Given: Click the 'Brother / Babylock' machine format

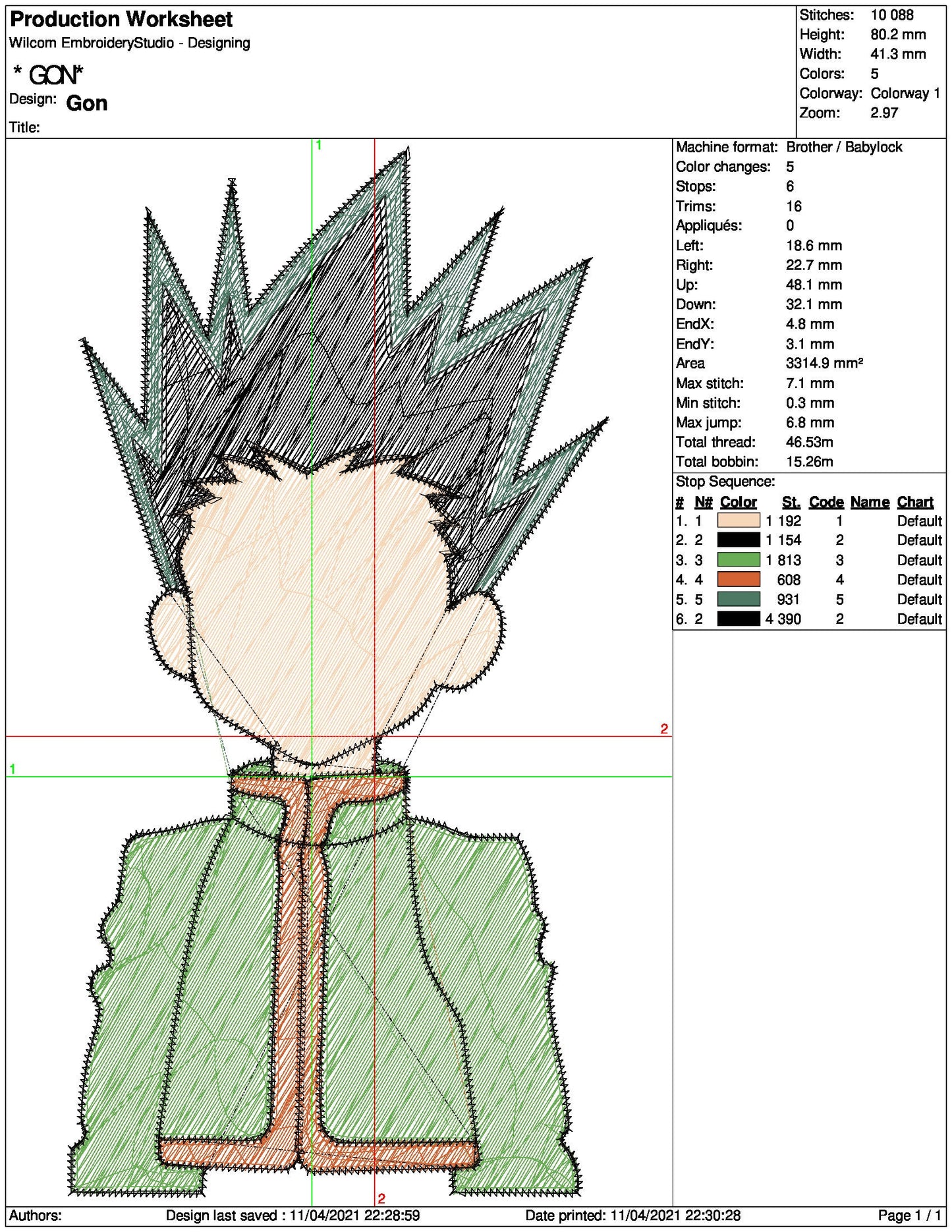Looking at the screenshot, I should point(844,147).
